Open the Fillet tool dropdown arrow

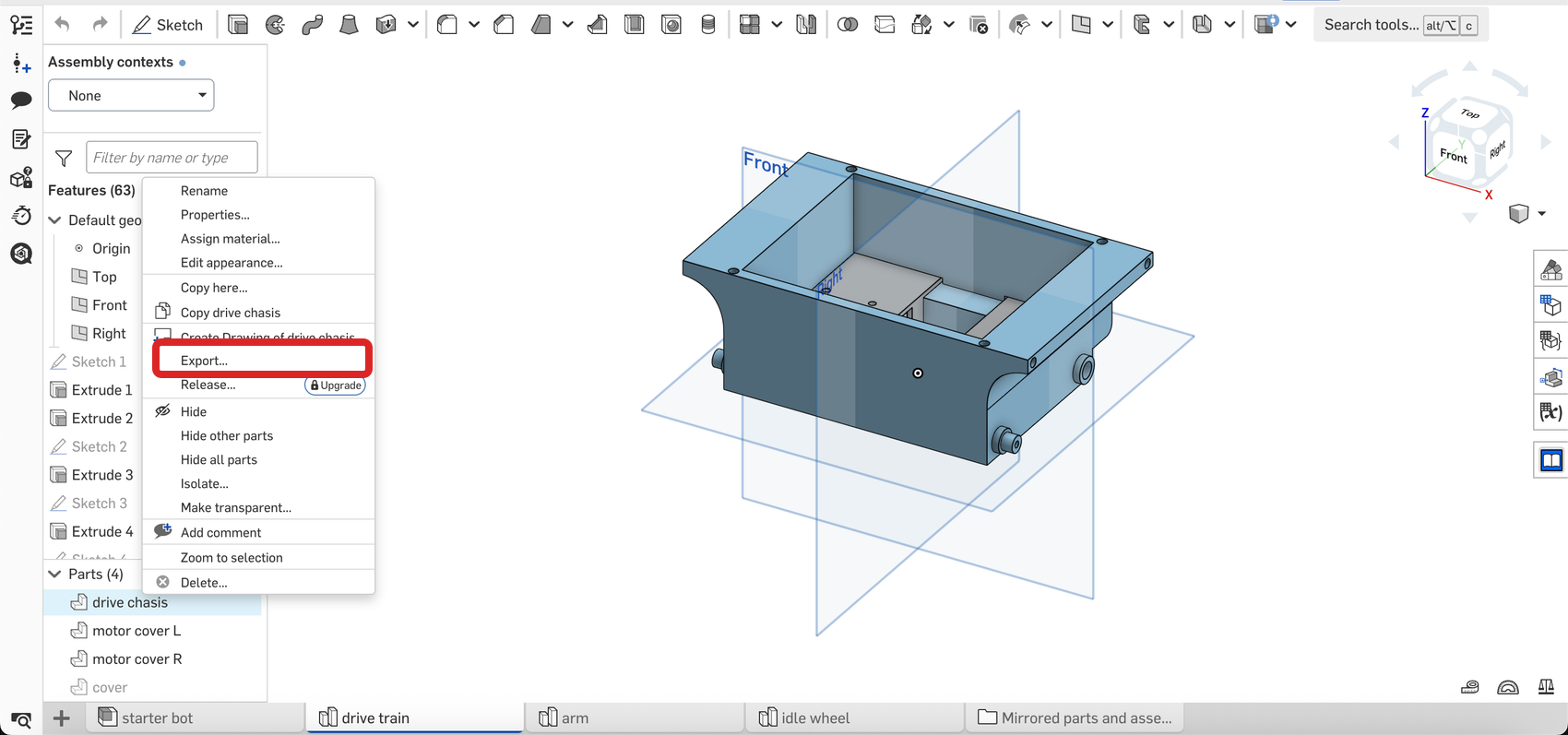(x=474, y=25)
